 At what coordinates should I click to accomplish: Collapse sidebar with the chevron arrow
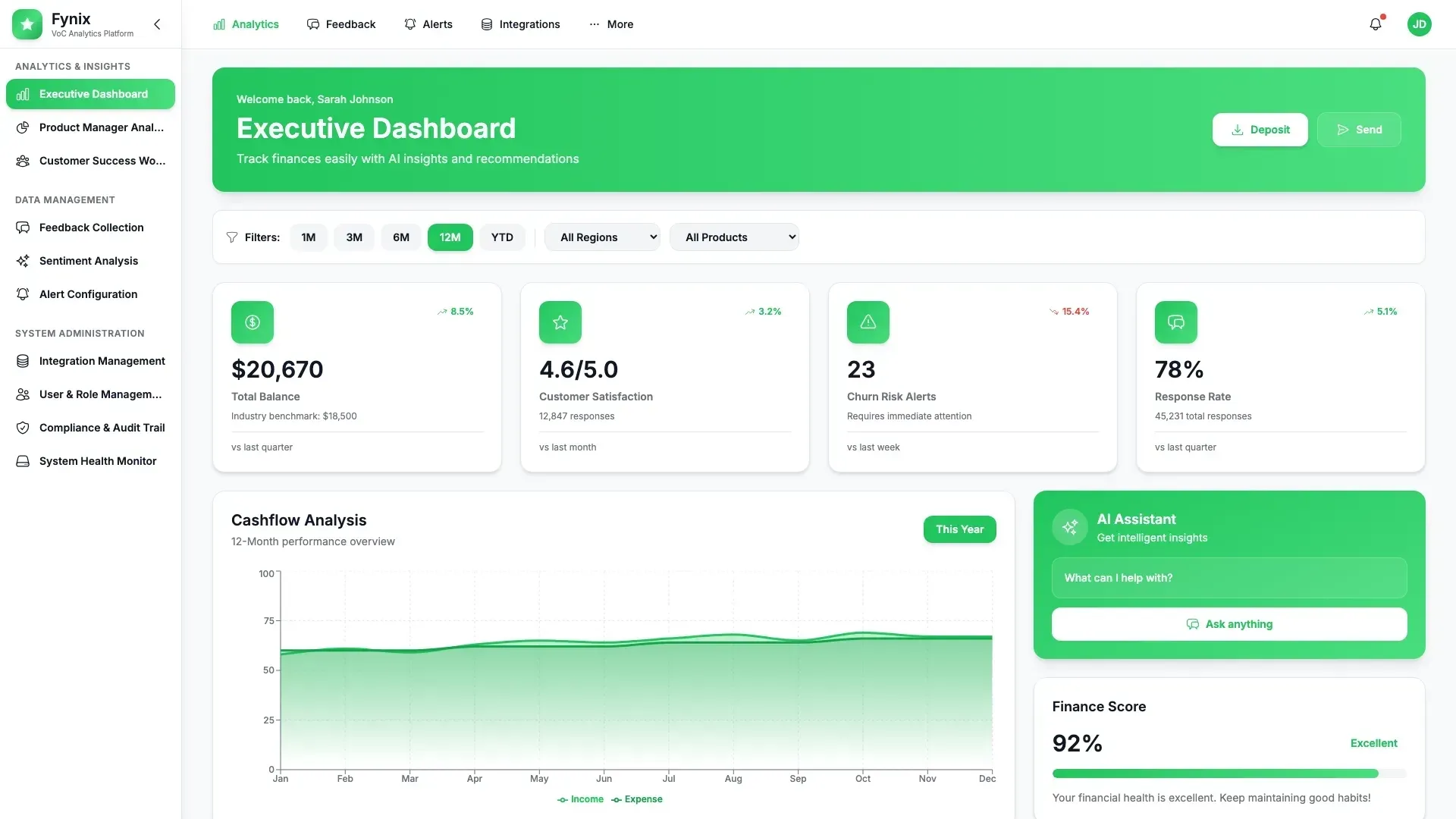click(x=157, y=24)
